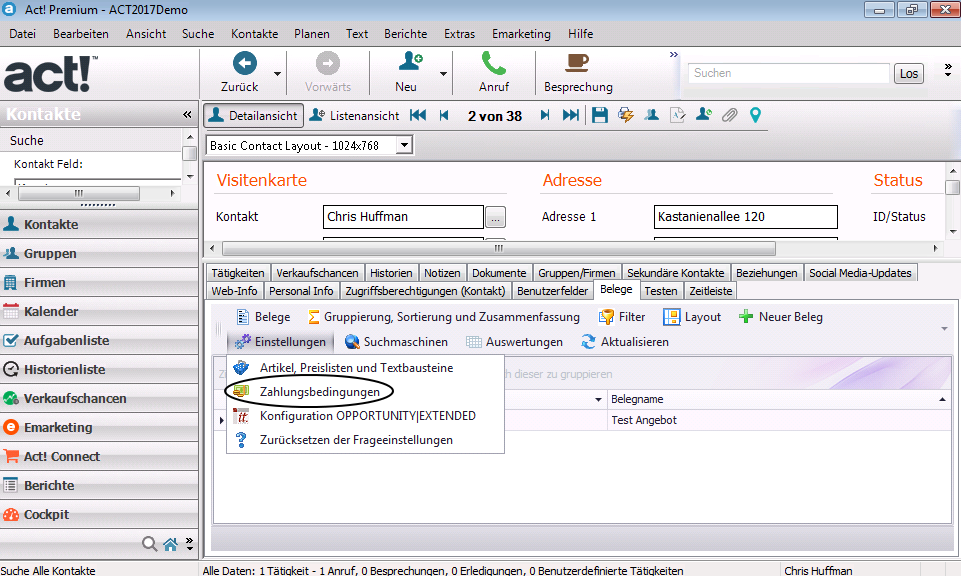Switch to the Historien tab
Viewport: 961px width, 576px height.
391,273
